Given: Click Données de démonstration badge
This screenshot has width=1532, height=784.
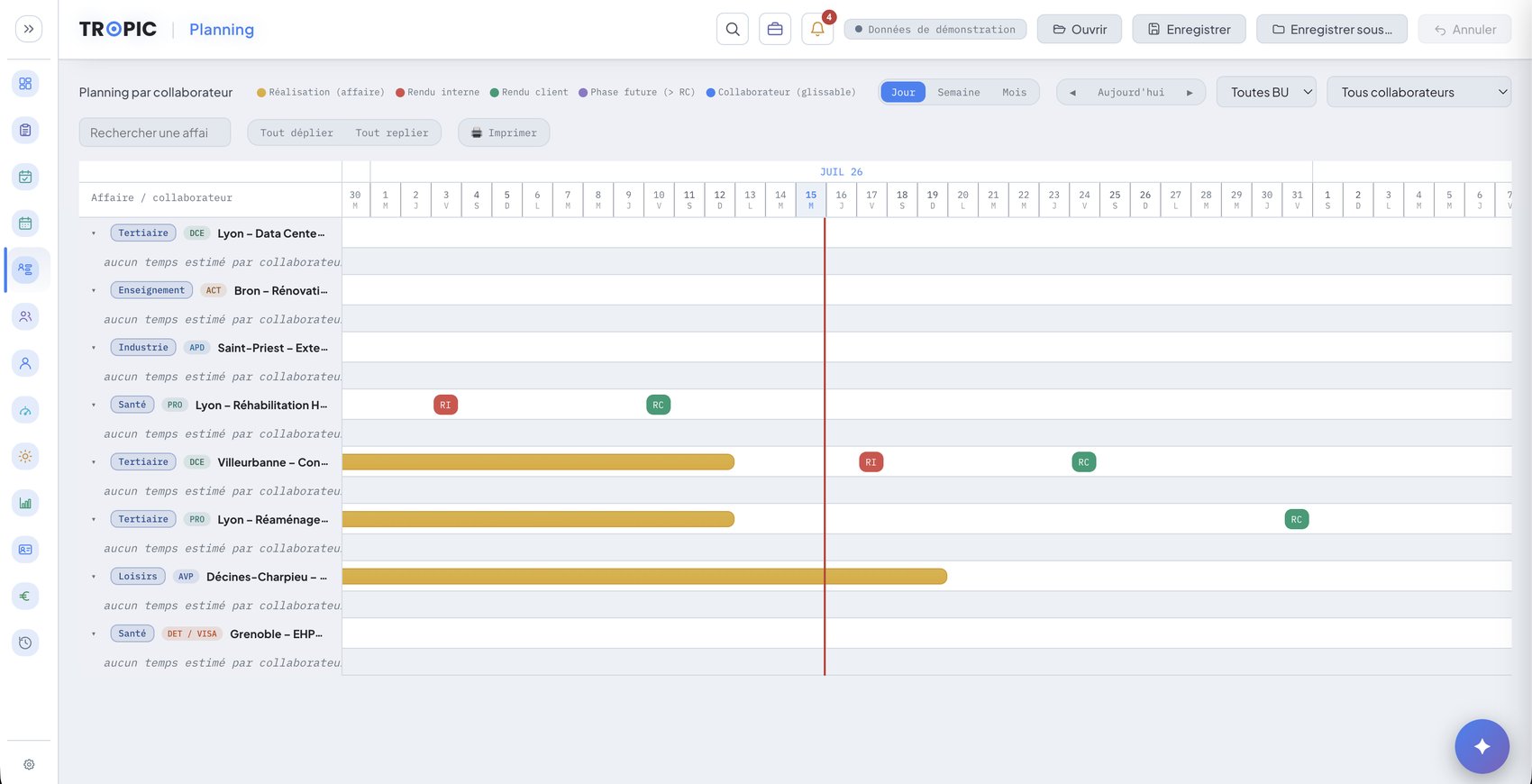Looking at the screenshot, I should (x=935, y=29).
